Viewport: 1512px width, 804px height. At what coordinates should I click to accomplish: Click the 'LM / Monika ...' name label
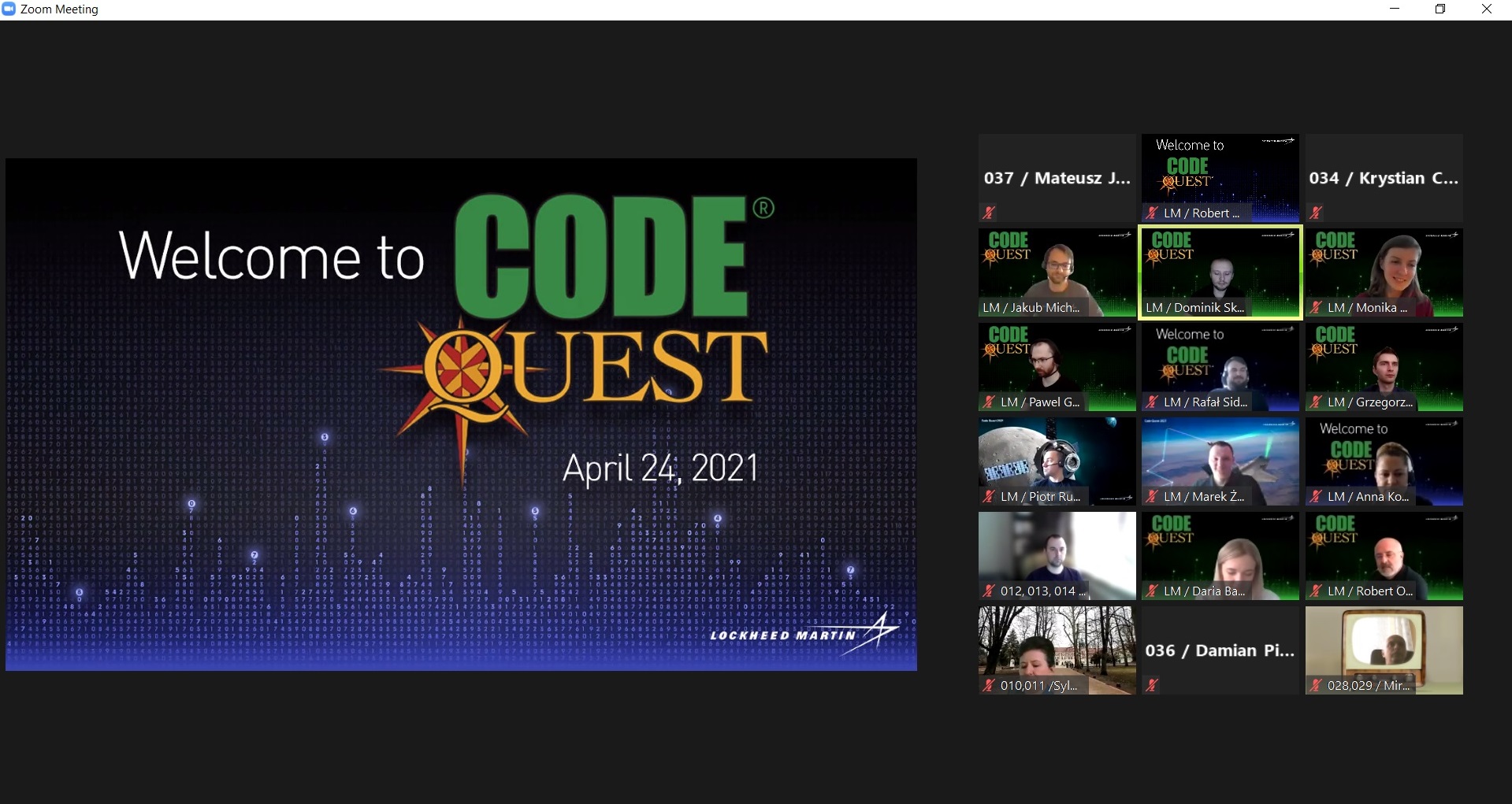click(1367, 308)
